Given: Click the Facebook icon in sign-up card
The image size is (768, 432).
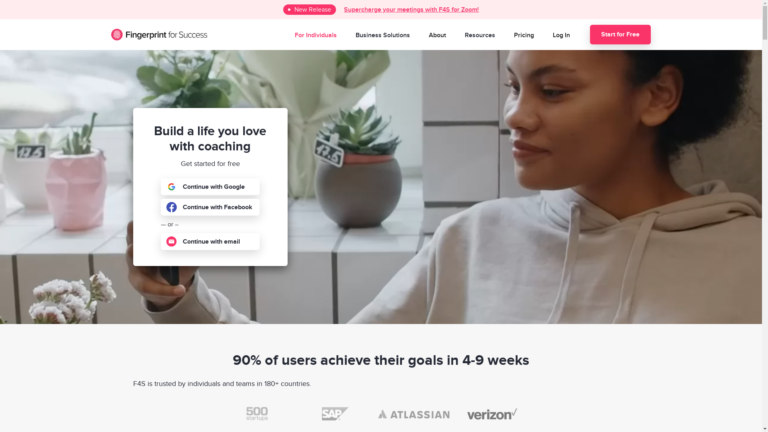Looking at the screenshot, I should pos(171,207).
